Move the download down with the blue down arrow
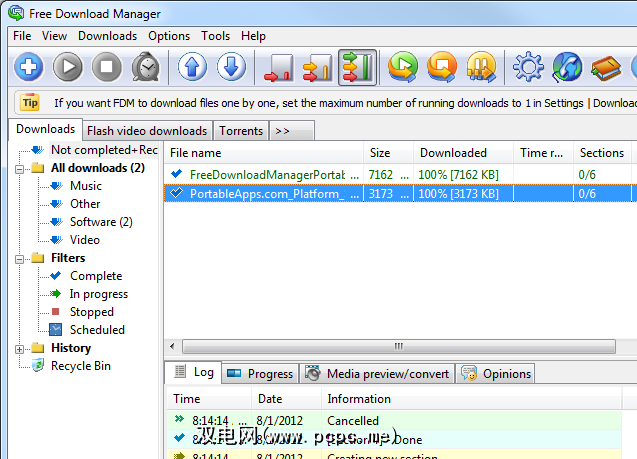Screen dimensions: 637x459 click(x=232, y=67)
